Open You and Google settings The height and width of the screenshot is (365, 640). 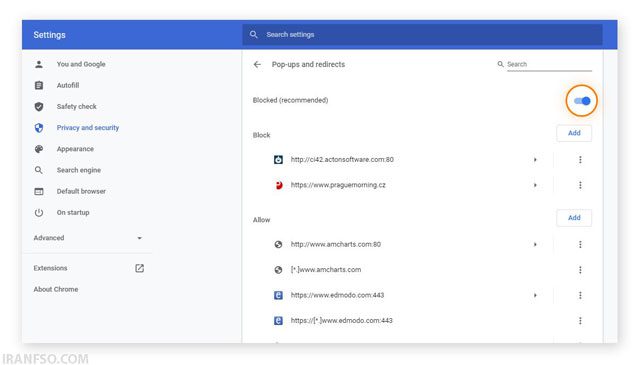[x=81, y=64]
